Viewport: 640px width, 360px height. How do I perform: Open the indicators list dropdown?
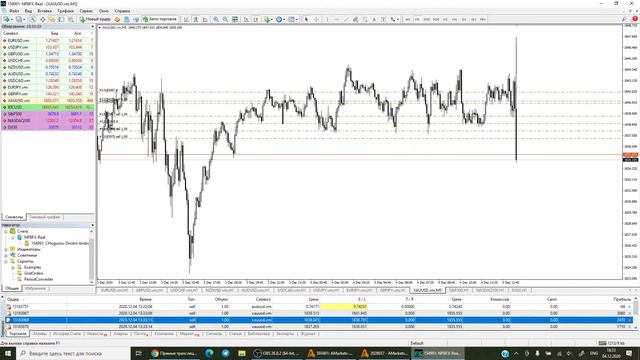[x=268, y=19]
